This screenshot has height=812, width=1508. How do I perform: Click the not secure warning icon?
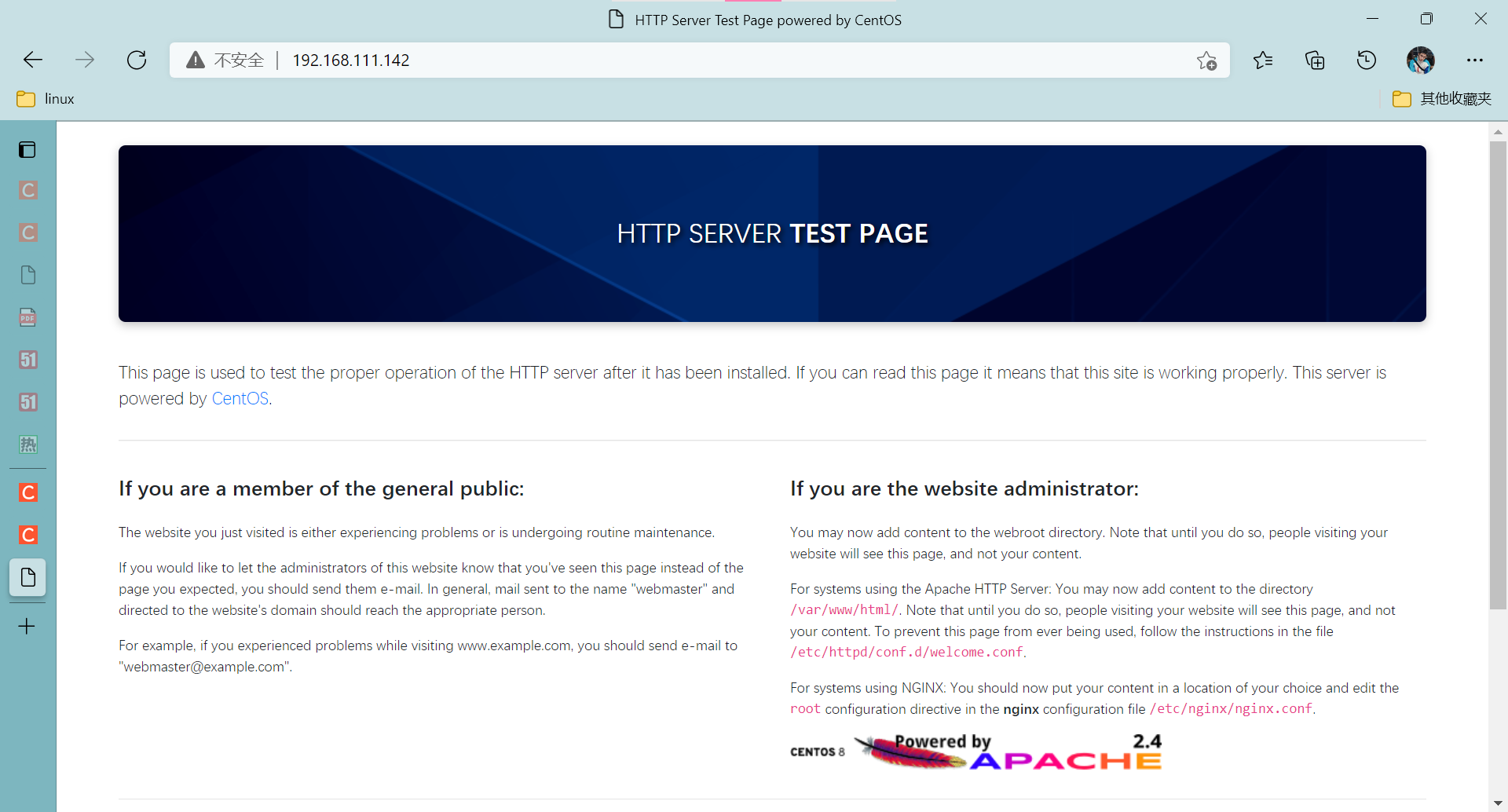pyautogui.click(x=196, y=60)
